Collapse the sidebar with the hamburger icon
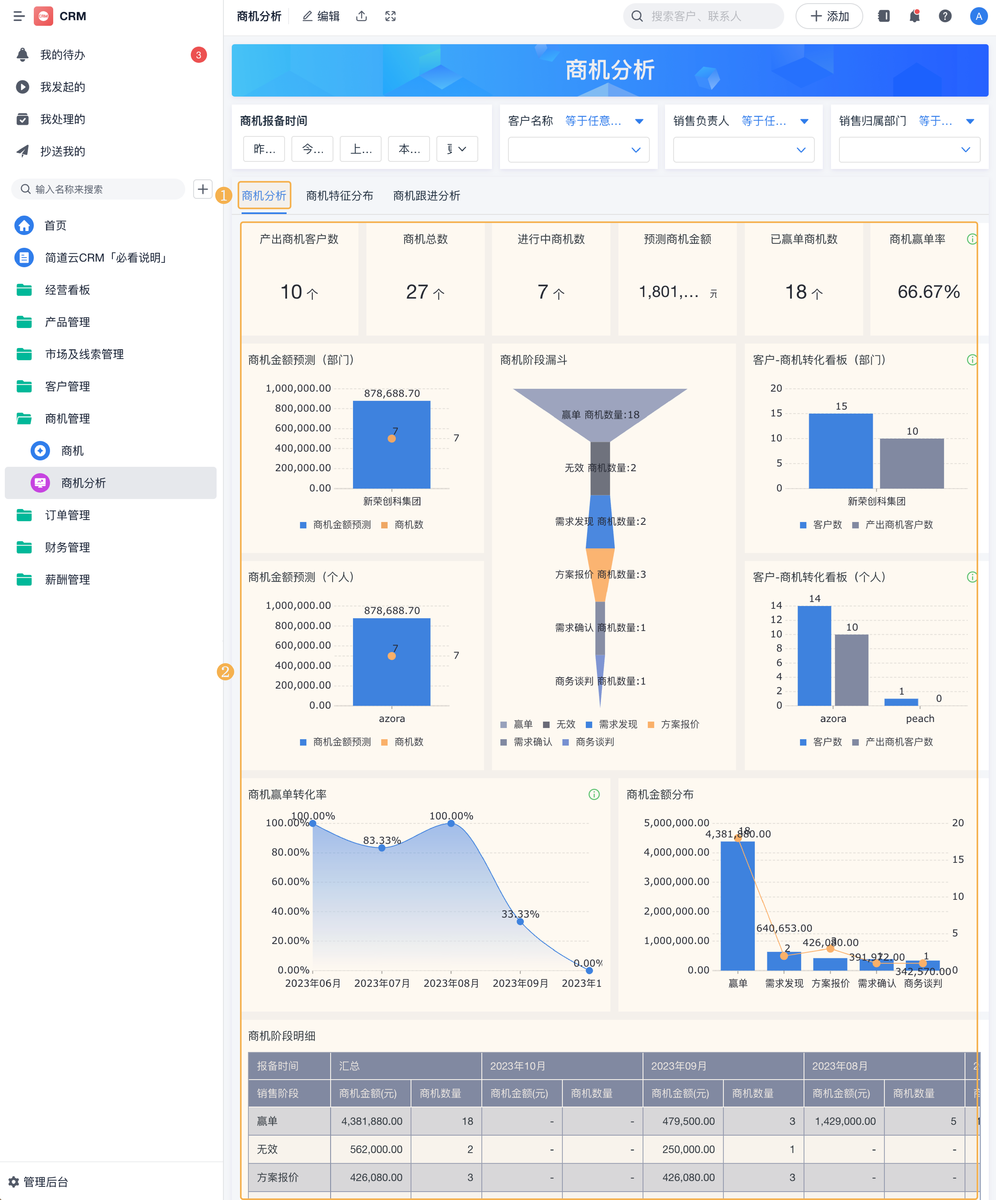The width and height of the screenshot is (996, 1200). (x=19, y=16)
